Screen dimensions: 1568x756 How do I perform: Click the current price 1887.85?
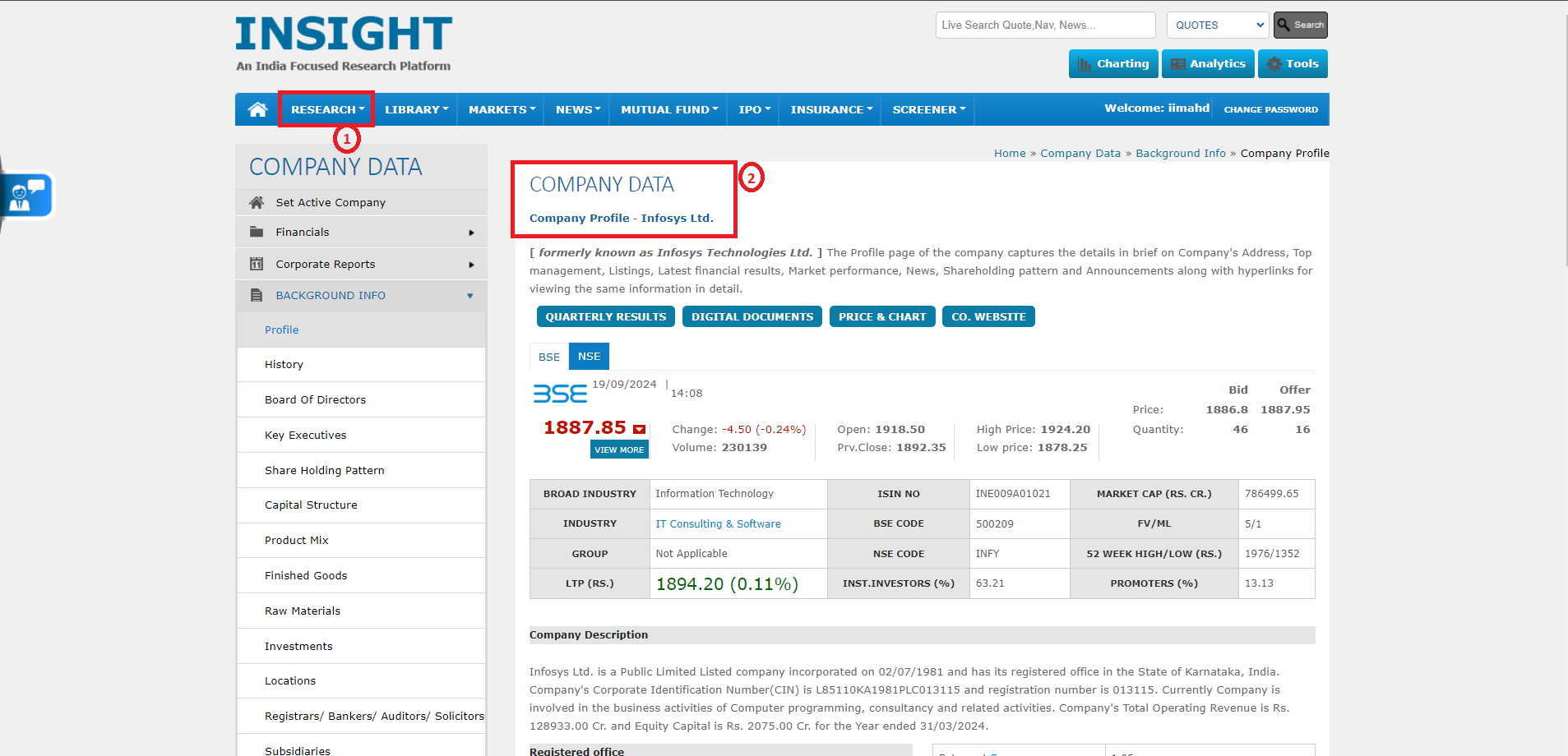(585, 428)
